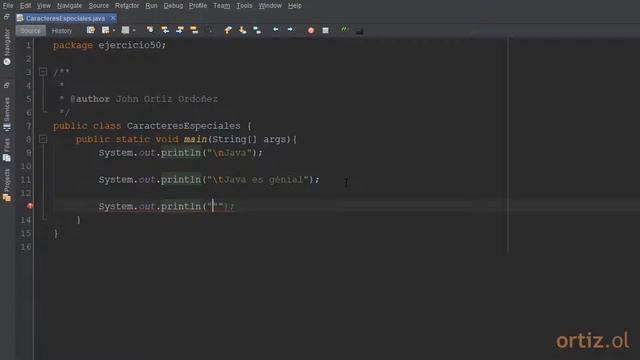Image resolution: width=640 pixels, height=360 pixels.
Task: Click the Forward navigation history icon
Action: coord(125,30)
